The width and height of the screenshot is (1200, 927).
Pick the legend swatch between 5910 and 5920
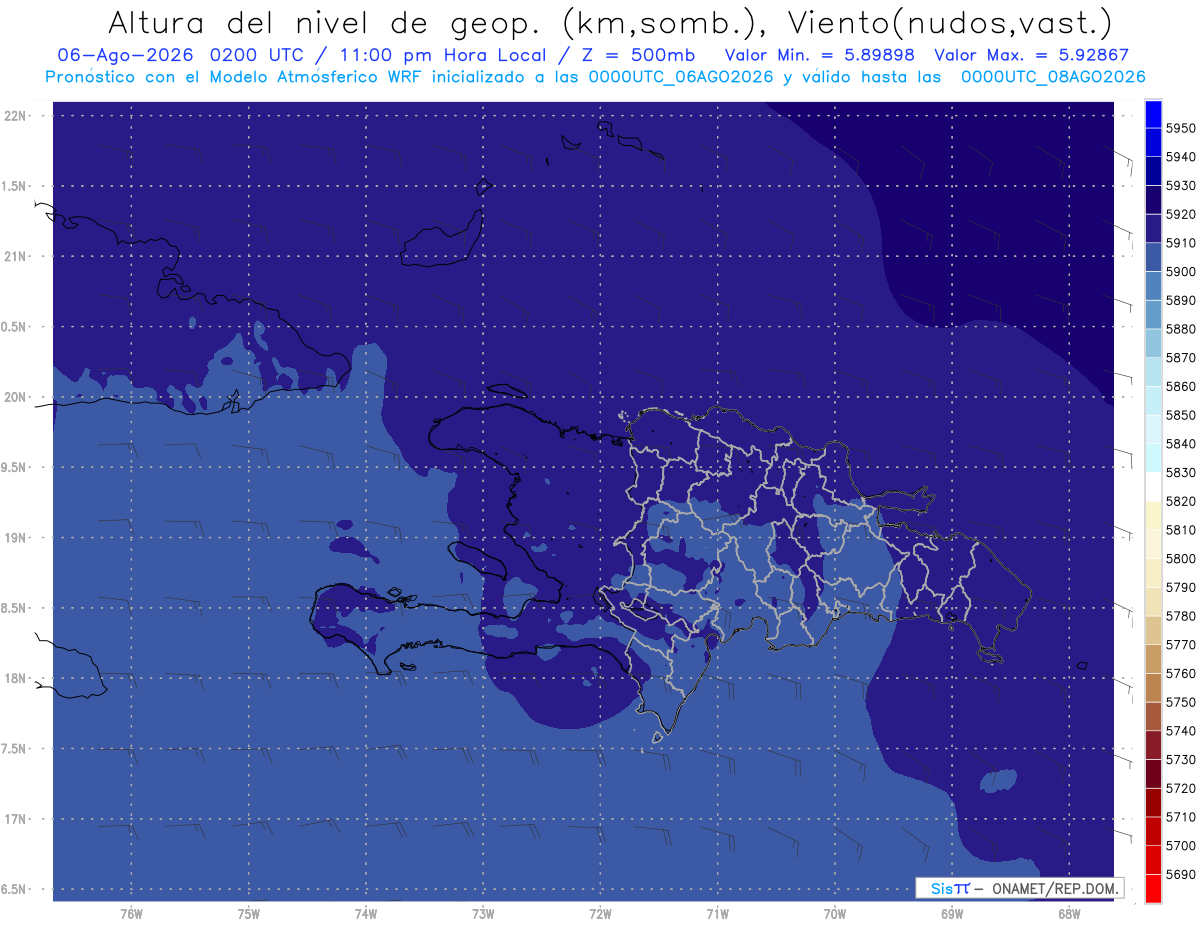click(x=1152, y=229)
